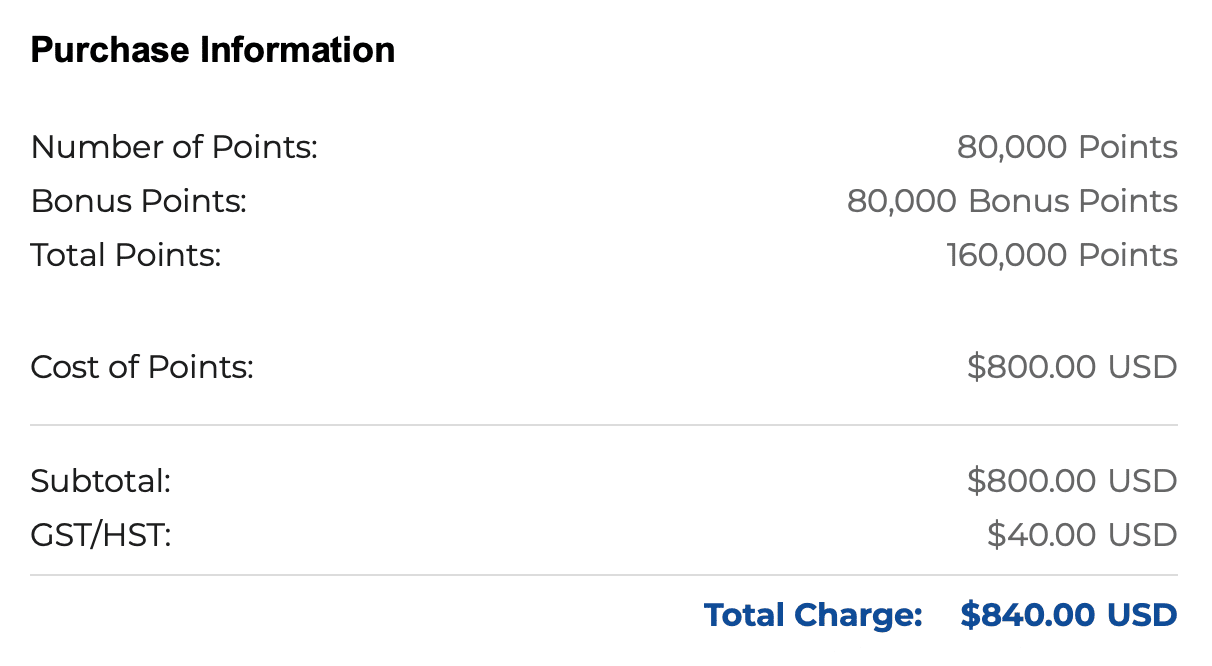Image resolution: width=1212 pixels, height=666 pixels.
Task: Click "GST" in the tax label
Action: pyautogui.click(x=59, y=536)
